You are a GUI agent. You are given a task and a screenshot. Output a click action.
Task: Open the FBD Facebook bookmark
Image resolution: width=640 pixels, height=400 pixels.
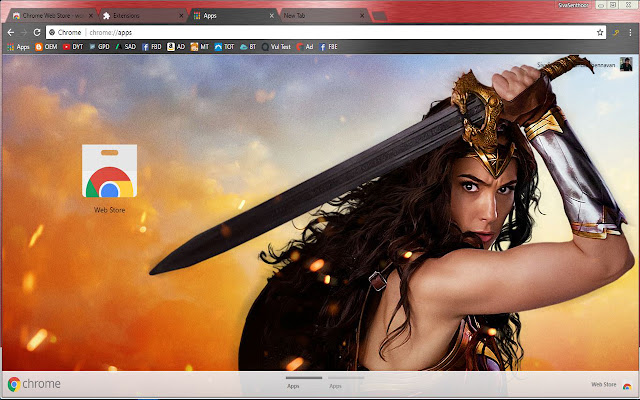click(x=152, y=47)
